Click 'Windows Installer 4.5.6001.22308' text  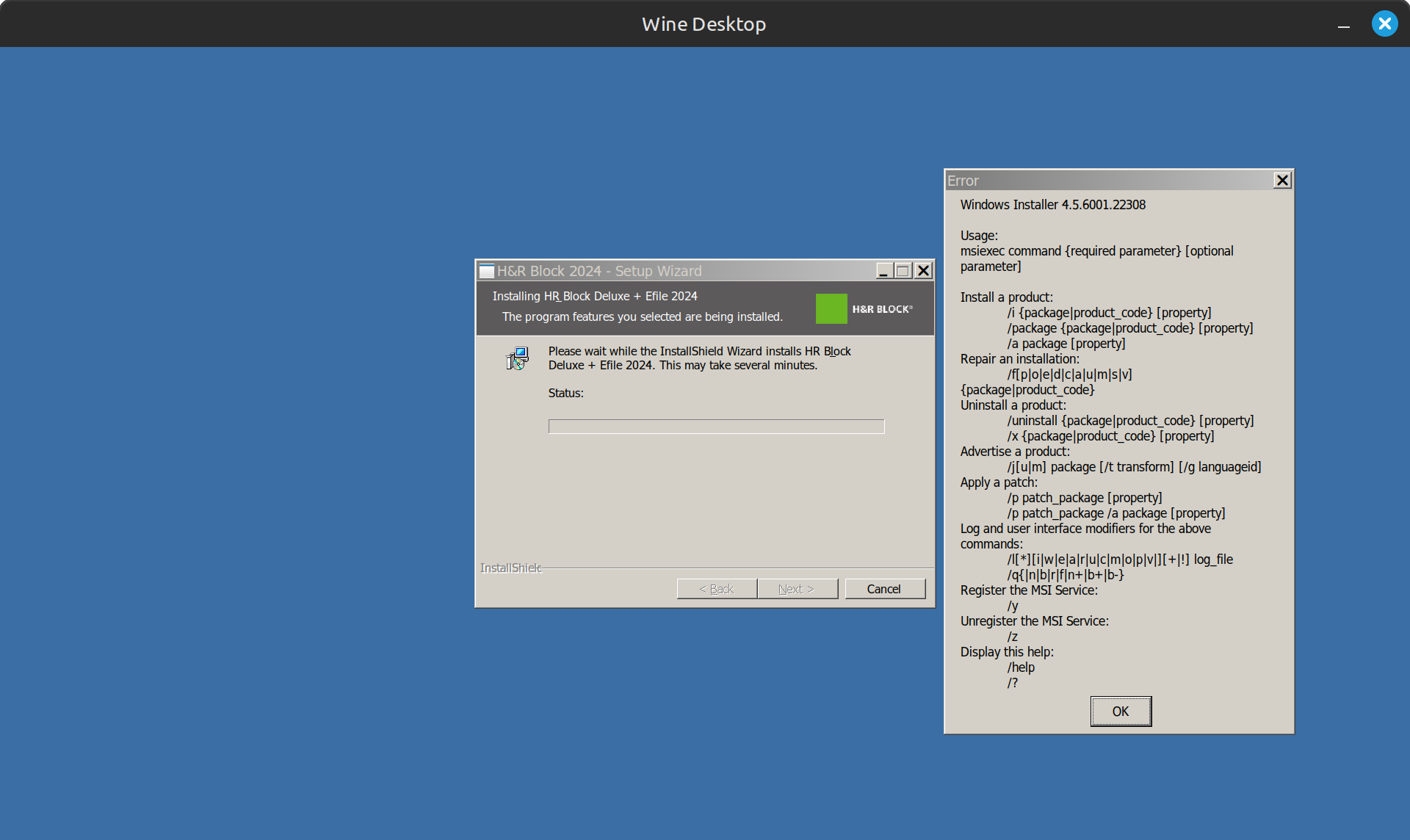[1053, 205]
